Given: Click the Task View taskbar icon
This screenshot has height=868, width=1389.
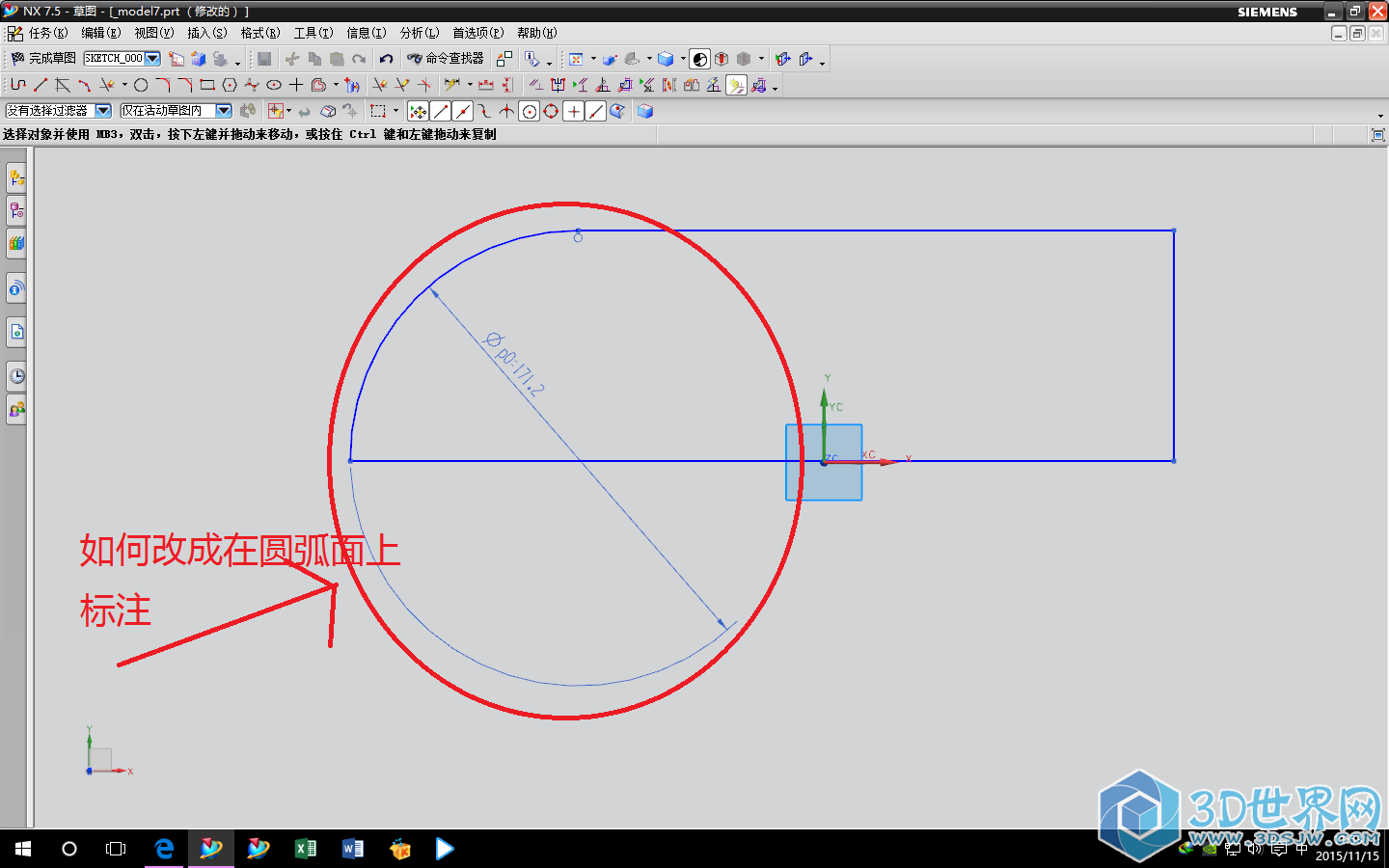Looking at the screenshot, I should 116,849.
